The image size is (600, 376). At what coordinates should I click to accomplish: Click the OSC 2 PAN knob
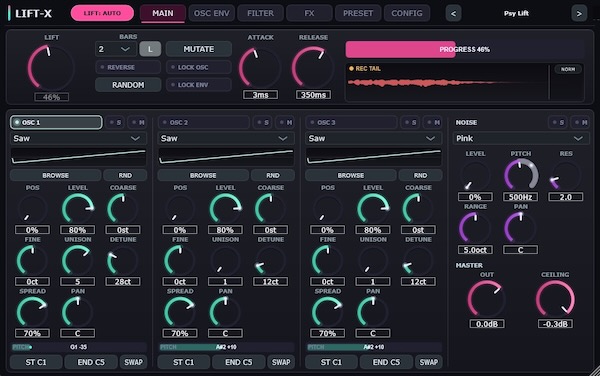click(x=225, y=312)
